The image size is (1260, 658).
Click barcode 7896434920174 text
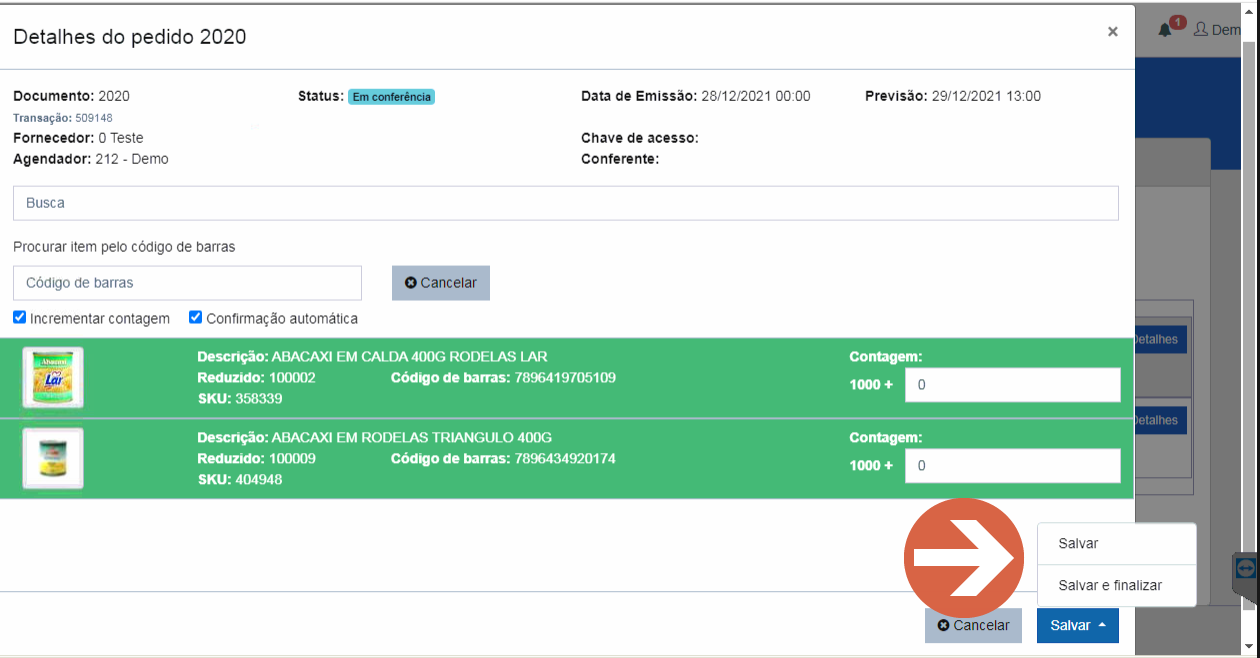[x=565, y=459]
